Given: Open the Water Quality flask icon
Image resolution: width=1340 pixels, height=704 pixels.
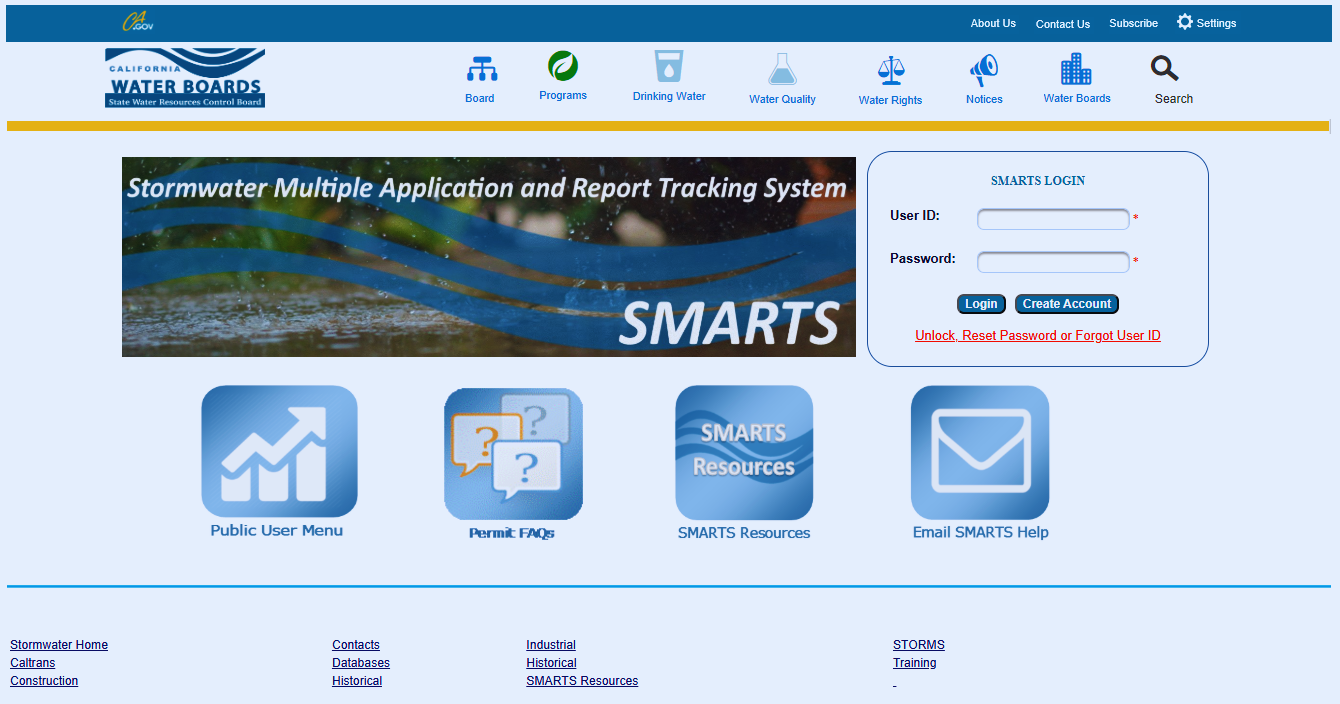Looking at the screenshot, I should click(783, 69).
